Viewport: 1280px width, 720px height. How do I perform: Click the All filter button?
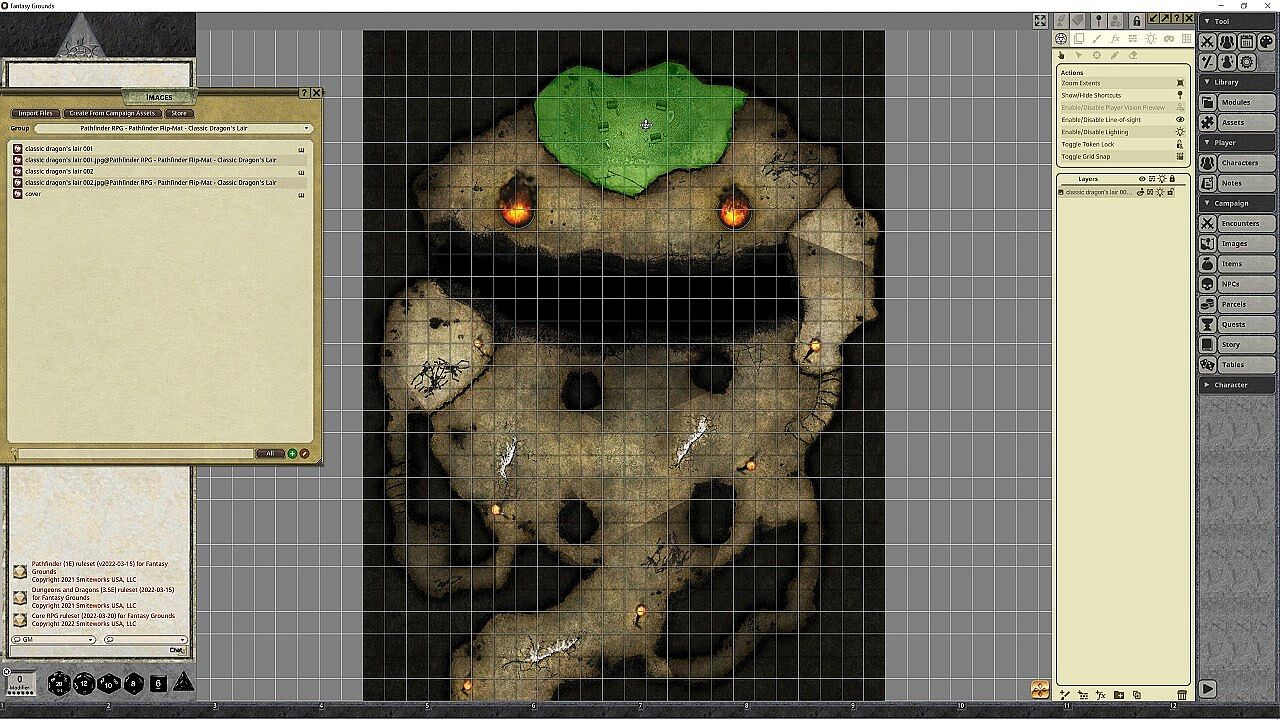pos(270,453)
